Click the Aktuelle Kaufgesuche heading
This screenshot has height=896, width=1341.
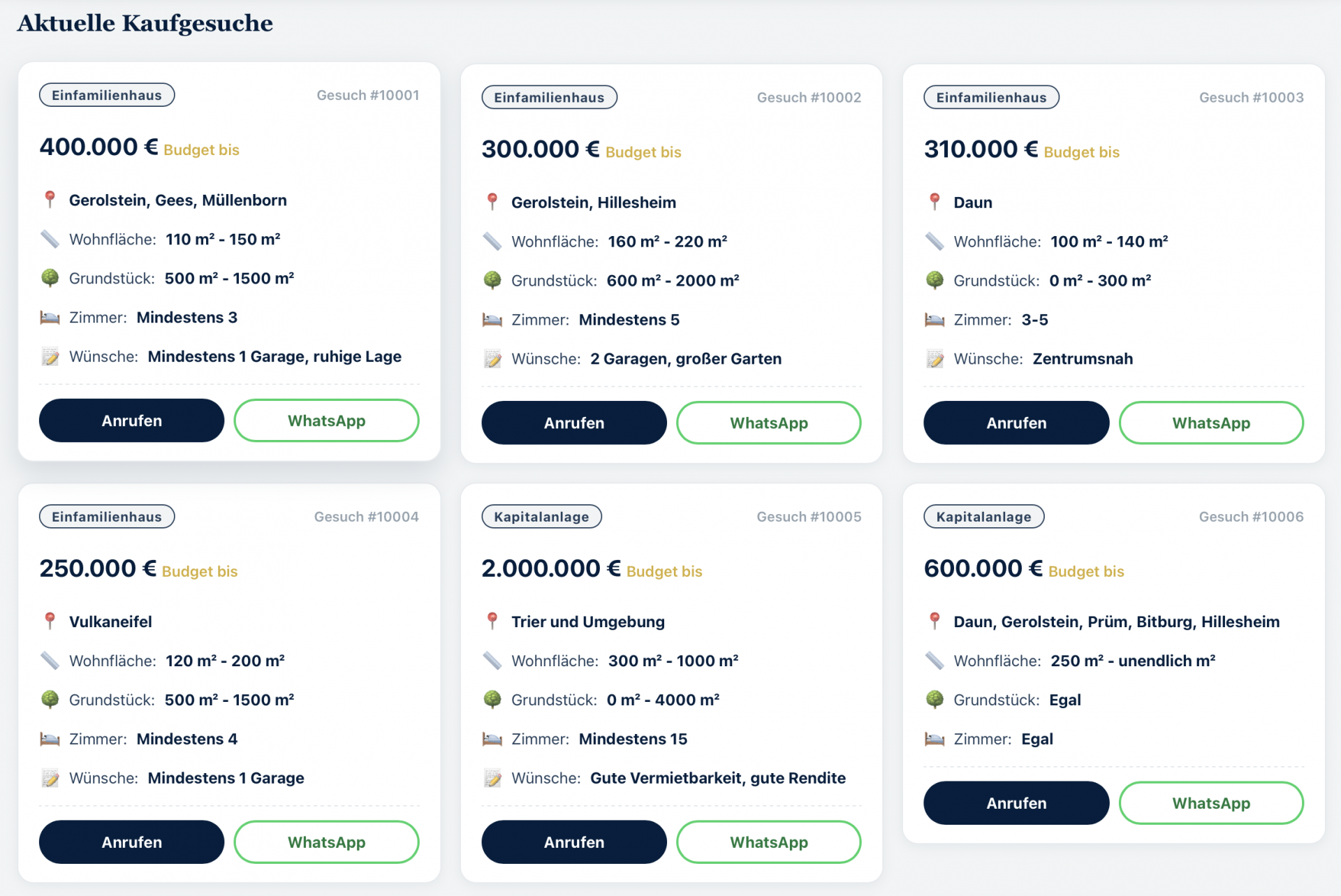pos(145,23)
